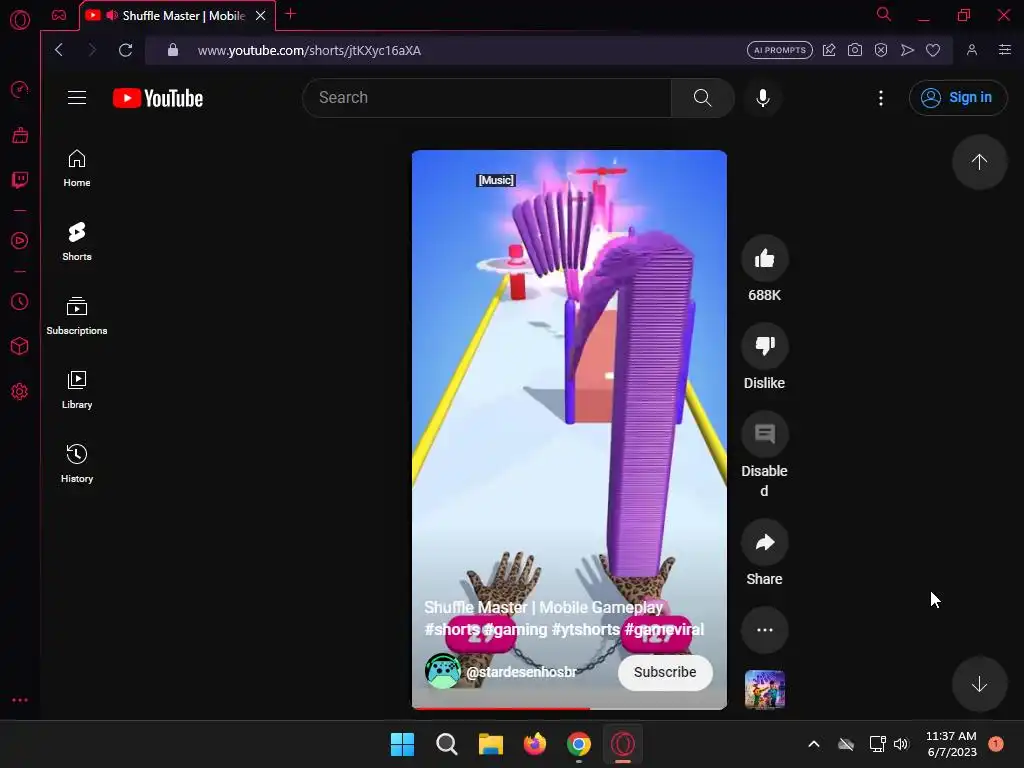Open Shorts in YouTube sidebar
The height and width of the screenshot is (768, 1024).
coord(77,242)
